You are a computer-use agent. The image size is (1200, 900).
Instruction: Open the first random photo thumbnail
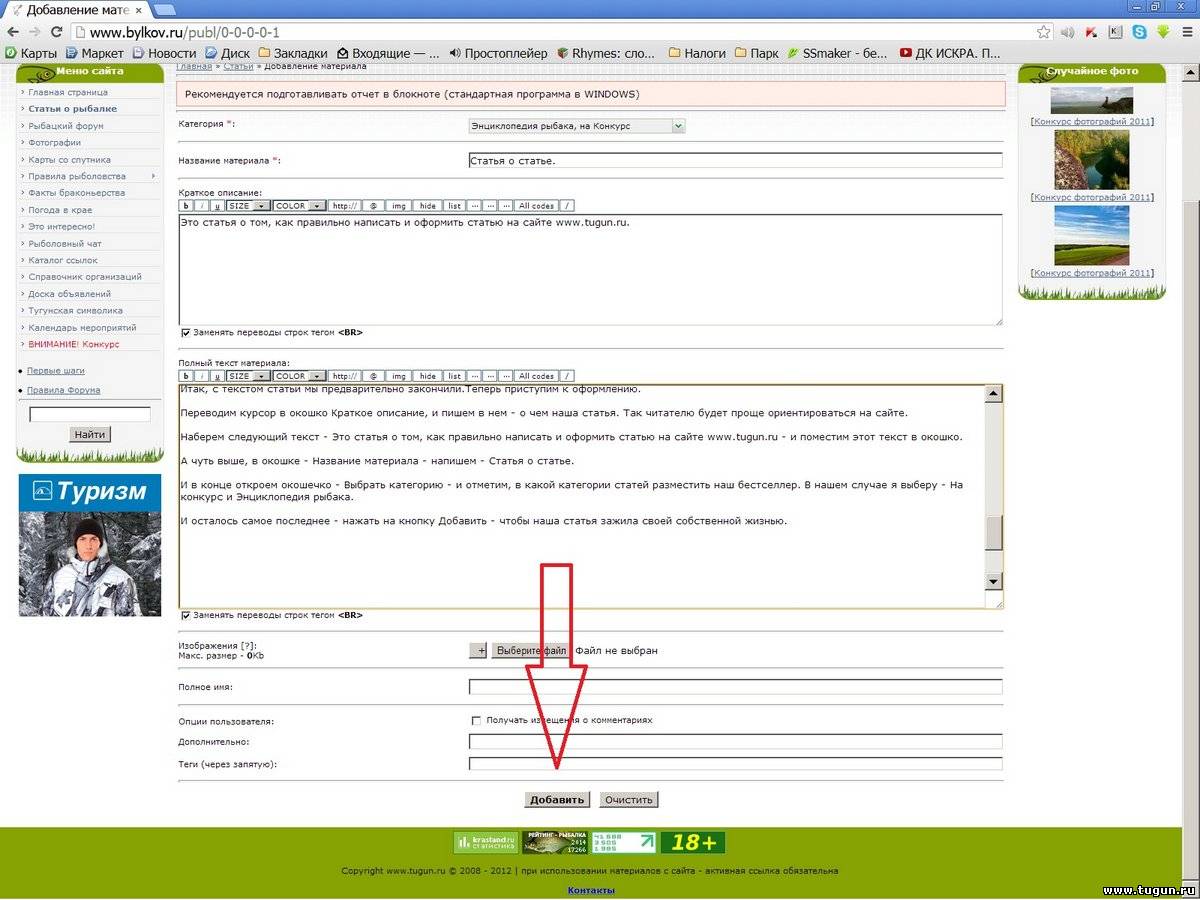(x=1092, y=101)
